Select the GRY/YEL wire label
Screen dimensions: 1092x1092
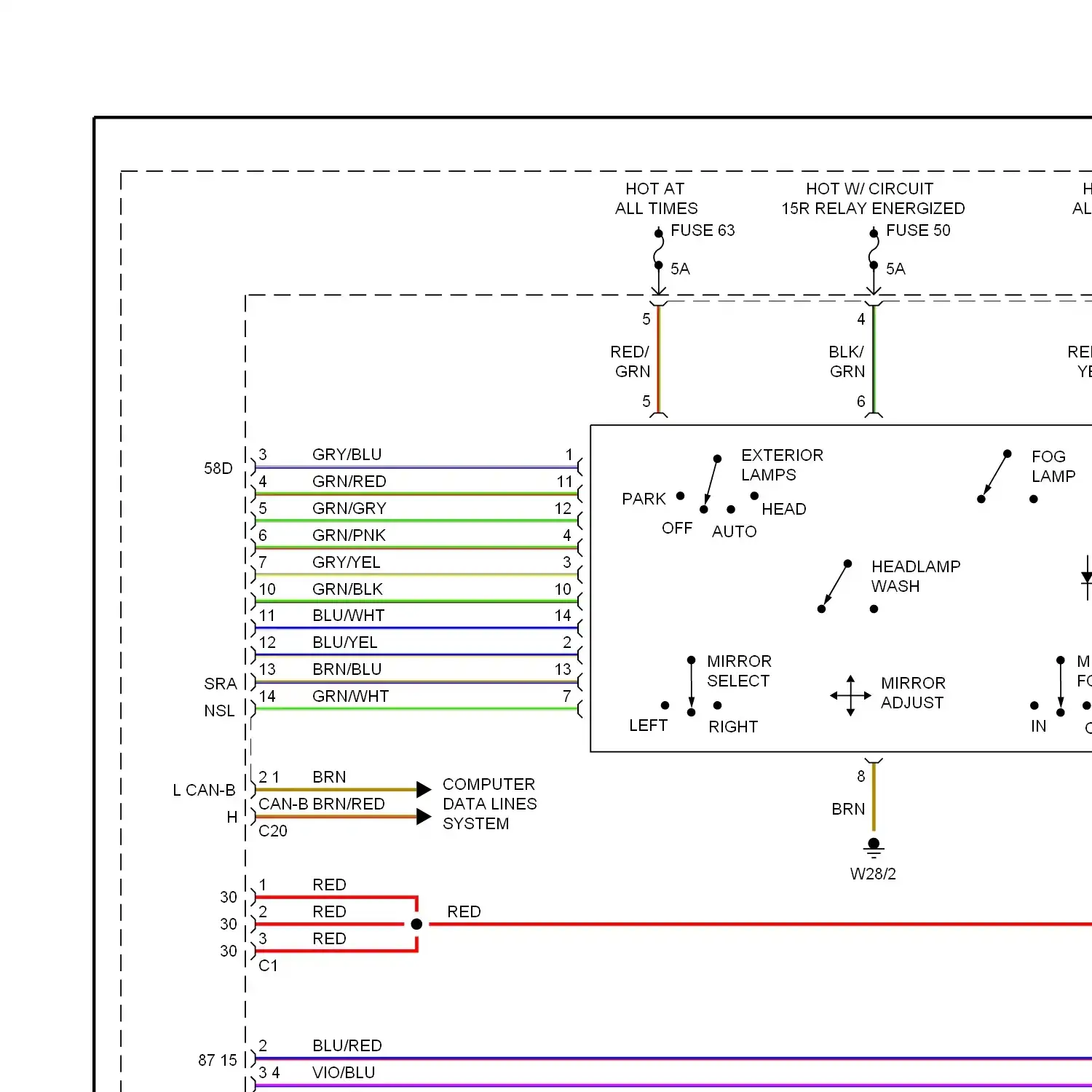tap(347, 563)
